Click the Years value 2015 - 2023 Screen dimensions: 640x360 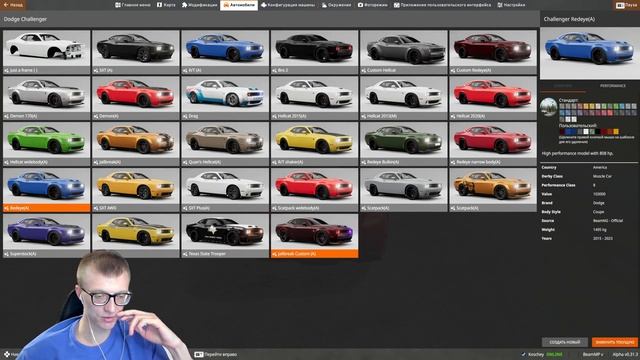tap(603, 238)
